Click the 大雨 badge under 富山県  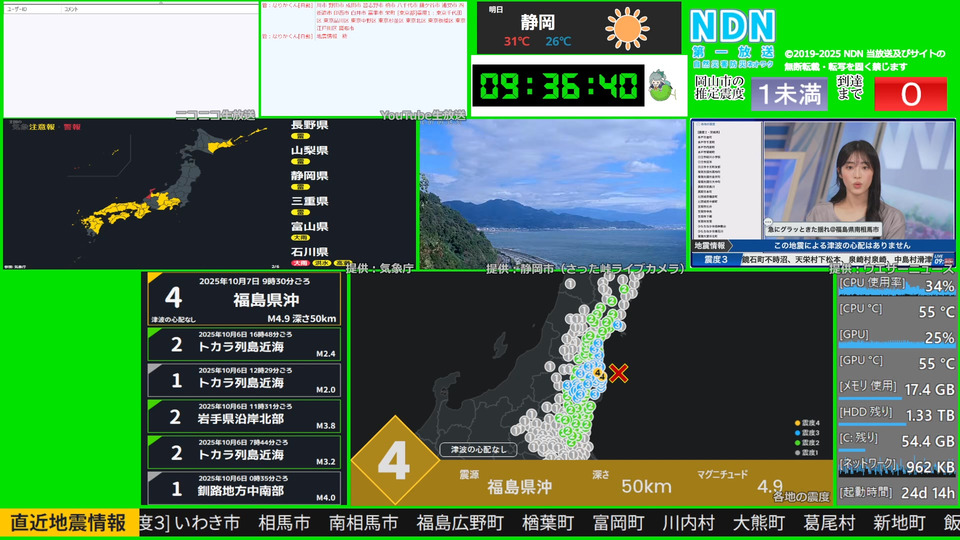point(300,238)
